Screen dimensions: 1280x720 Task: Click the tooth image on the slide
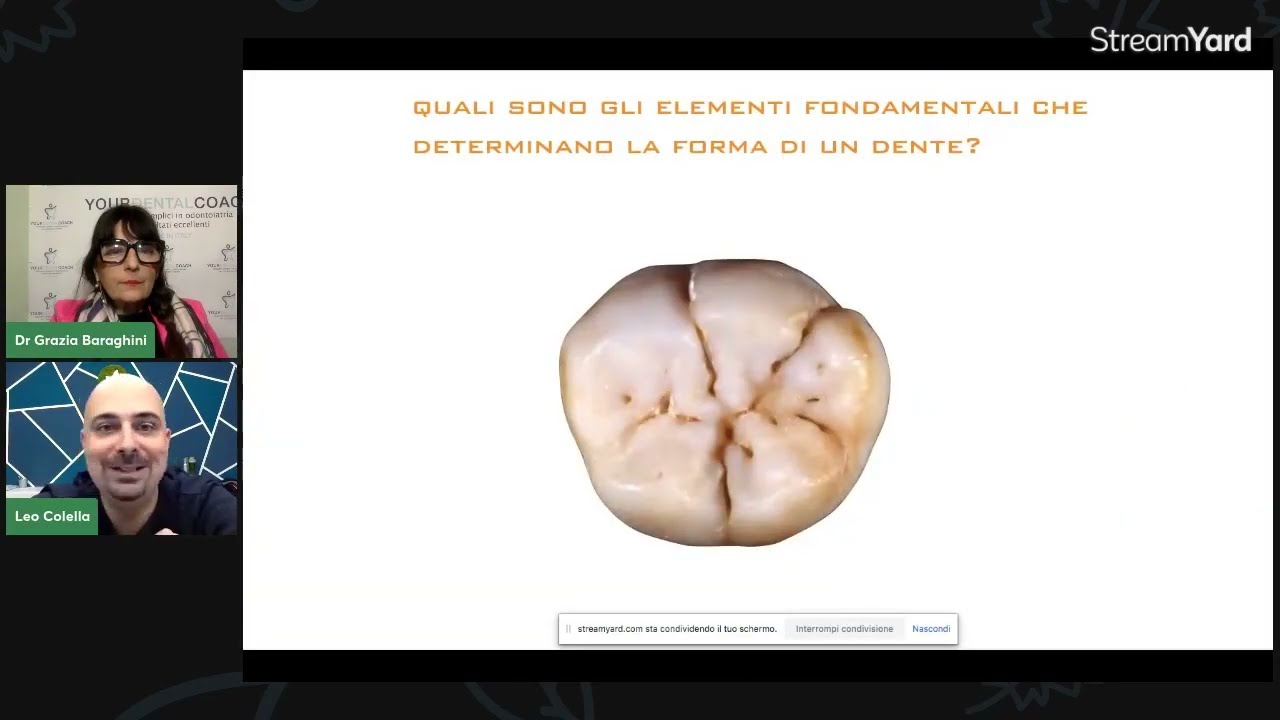coord(724,402)
